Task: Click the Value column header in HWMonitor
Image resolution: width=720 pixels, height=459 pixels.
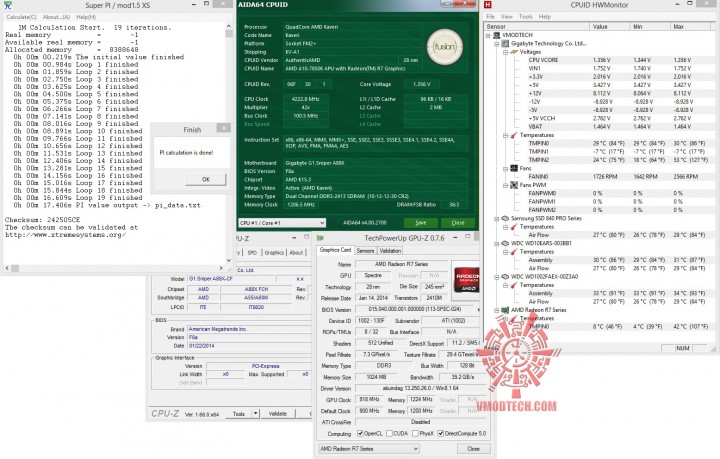Action: pyautogui.click(x=609, y=27)
